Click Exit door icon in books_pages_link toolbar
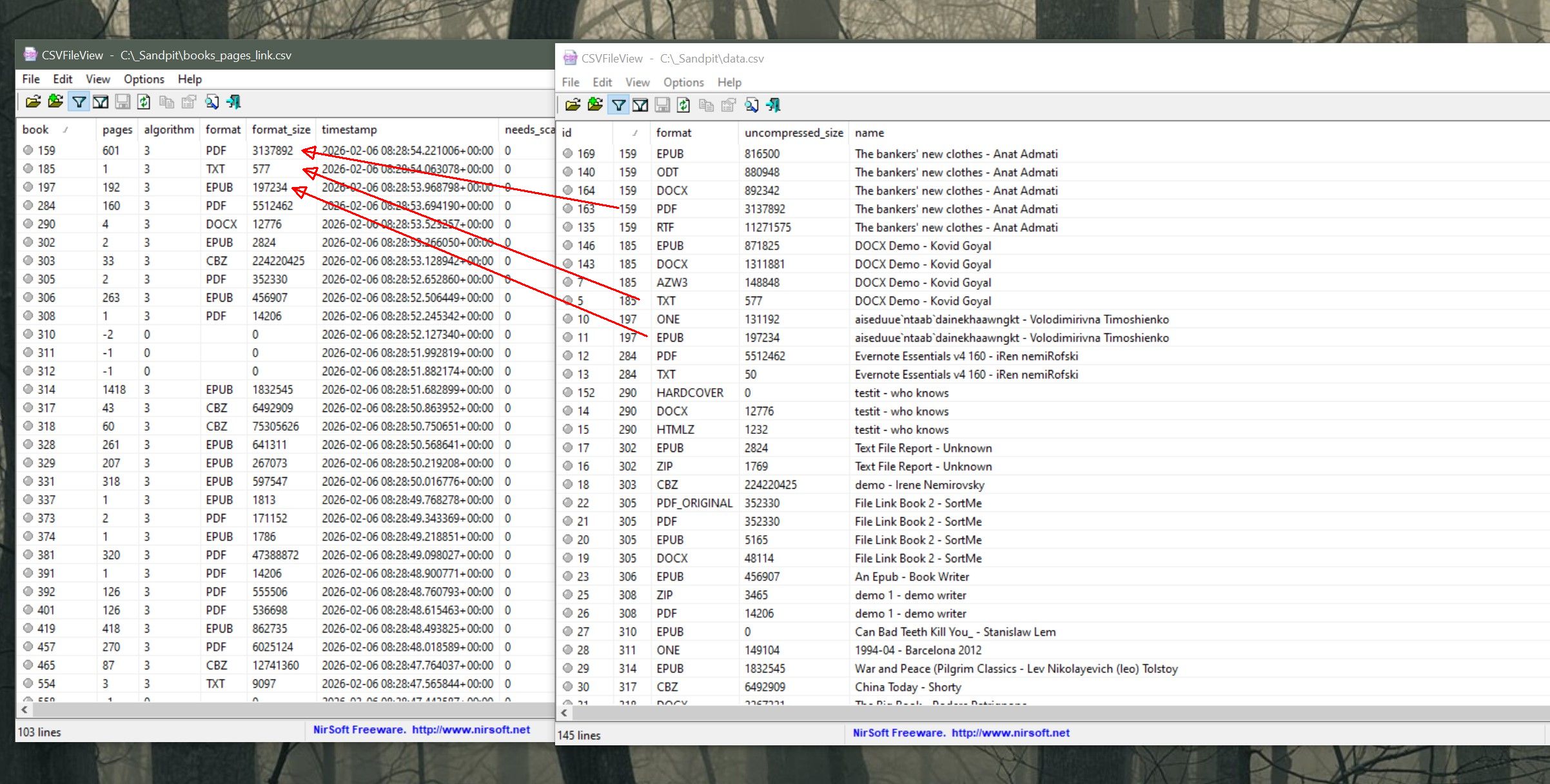This screenshot has width=1550, height=784. click(233, 102)
